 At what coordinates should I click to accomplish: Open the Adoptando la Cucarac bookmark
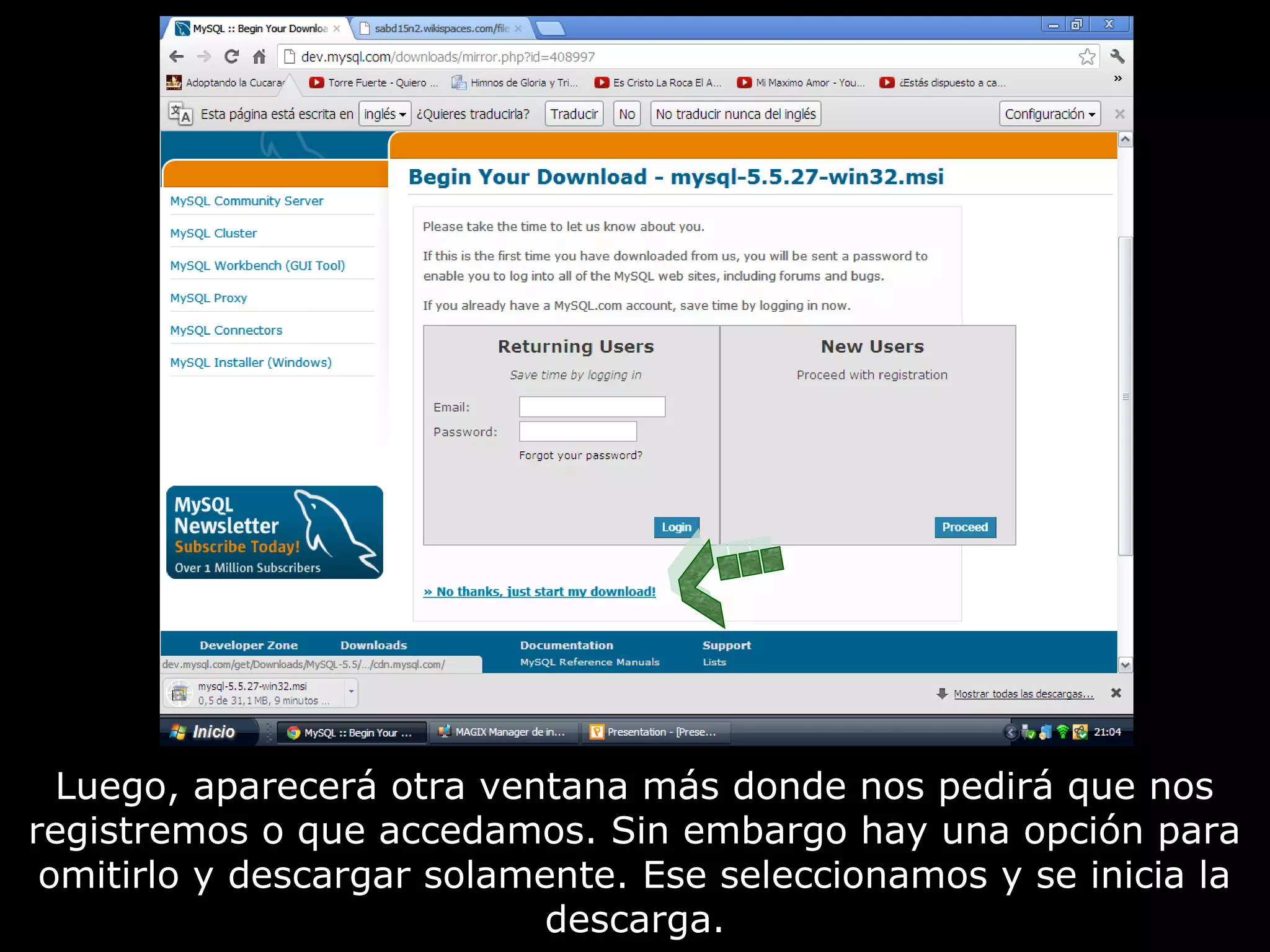226,82
